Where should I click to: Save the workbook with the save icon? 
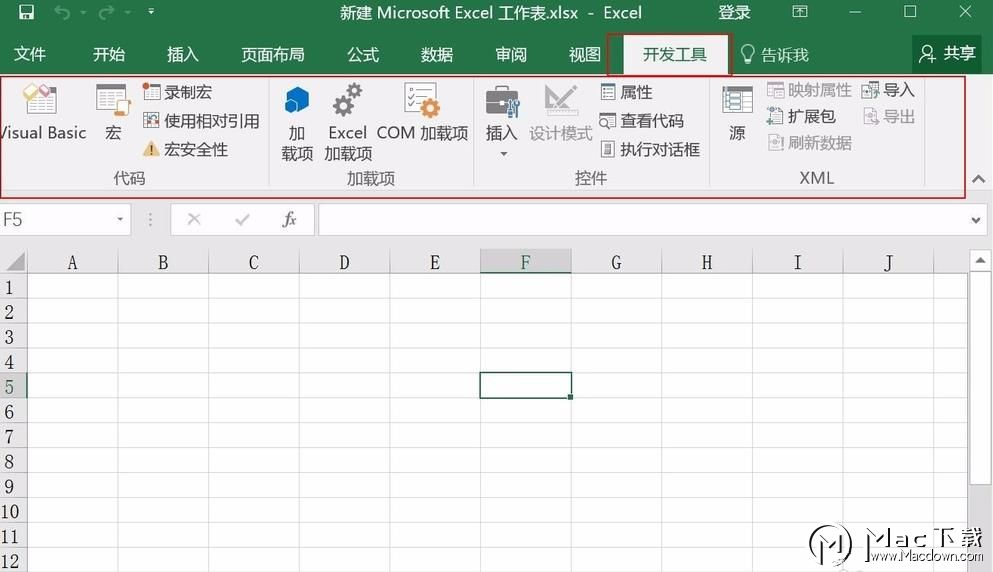tap(26, 12)
